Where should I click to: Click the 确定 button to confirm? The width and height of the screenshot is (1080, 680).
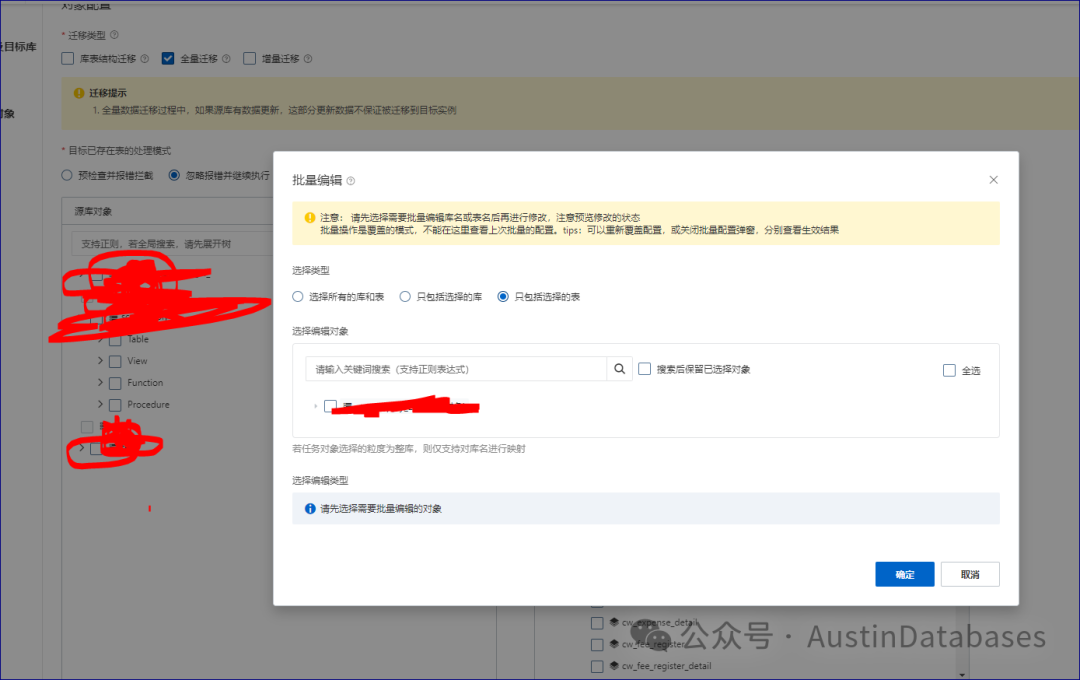[x=904, y=575]
